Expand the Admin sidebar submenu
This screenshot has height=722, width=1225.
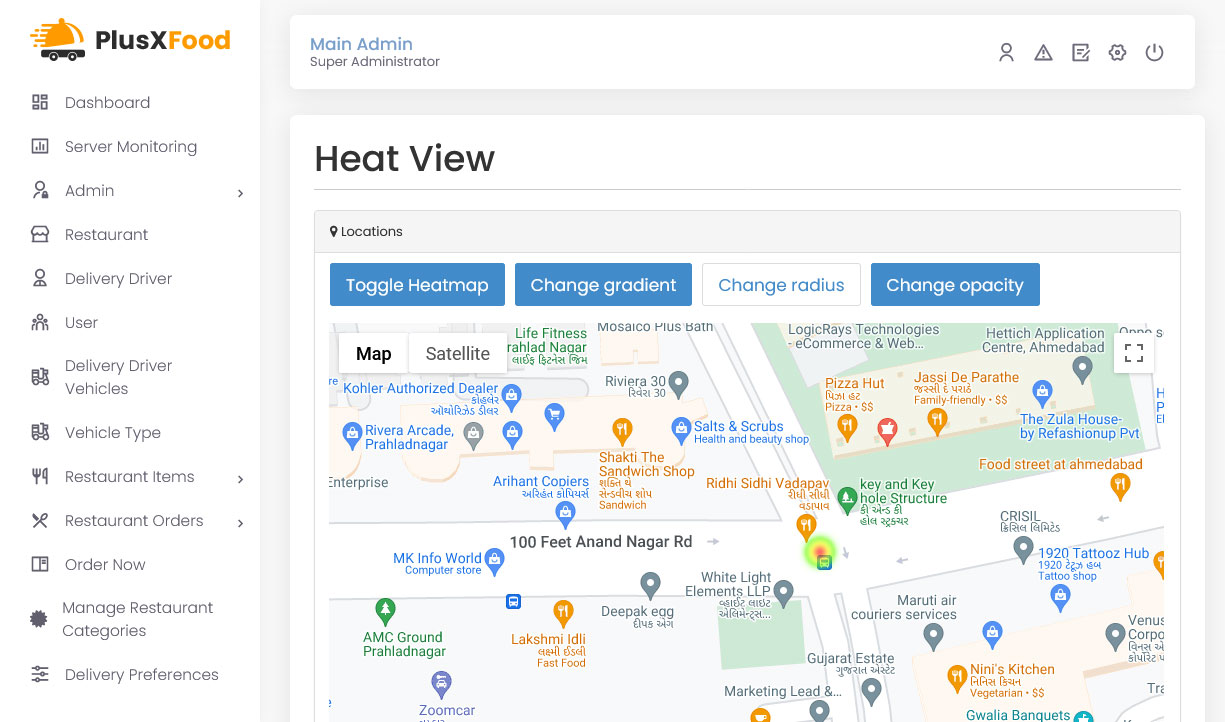point(240,193)
